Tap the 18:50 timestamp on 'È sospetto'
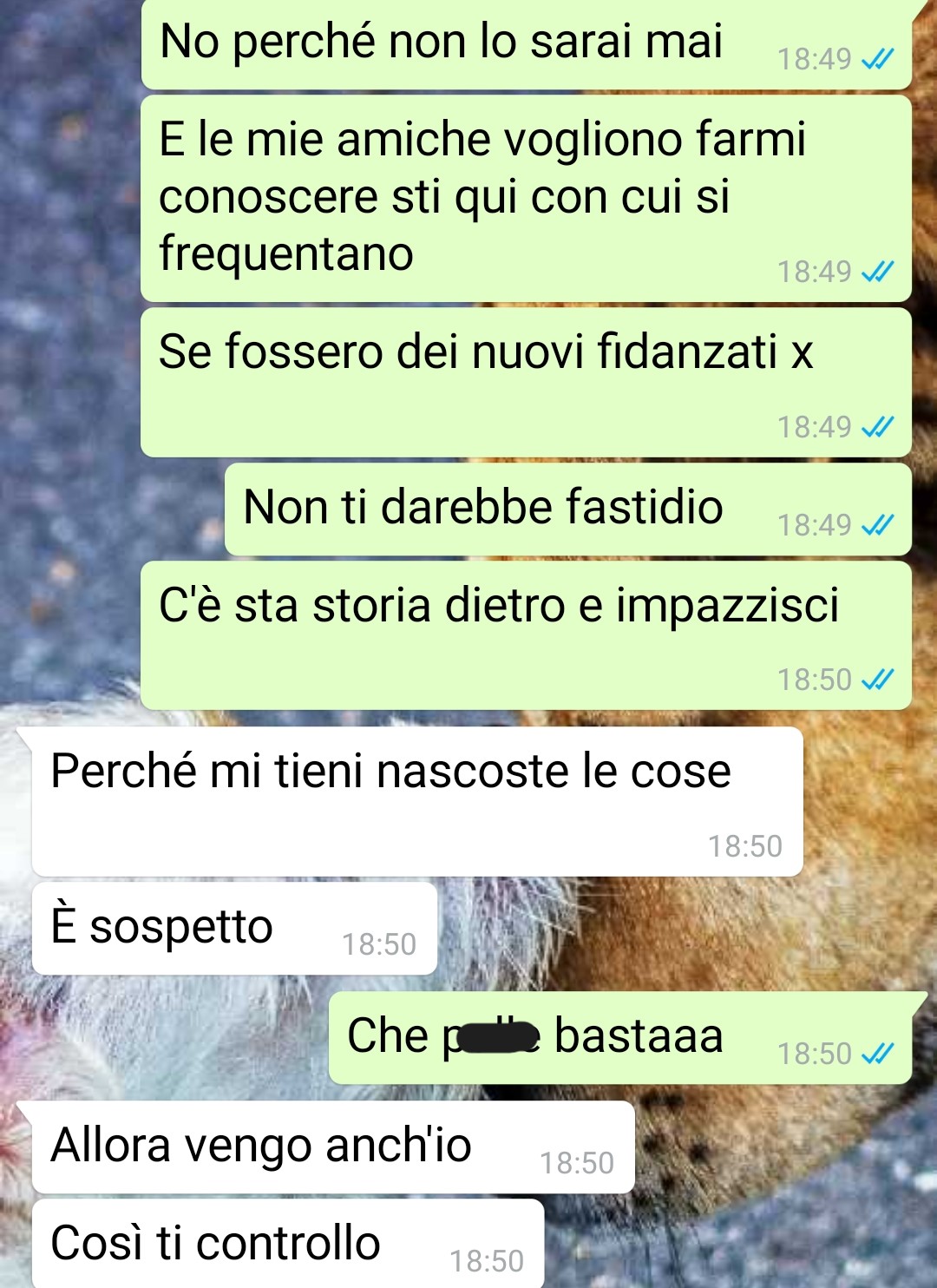 [379, 944]
